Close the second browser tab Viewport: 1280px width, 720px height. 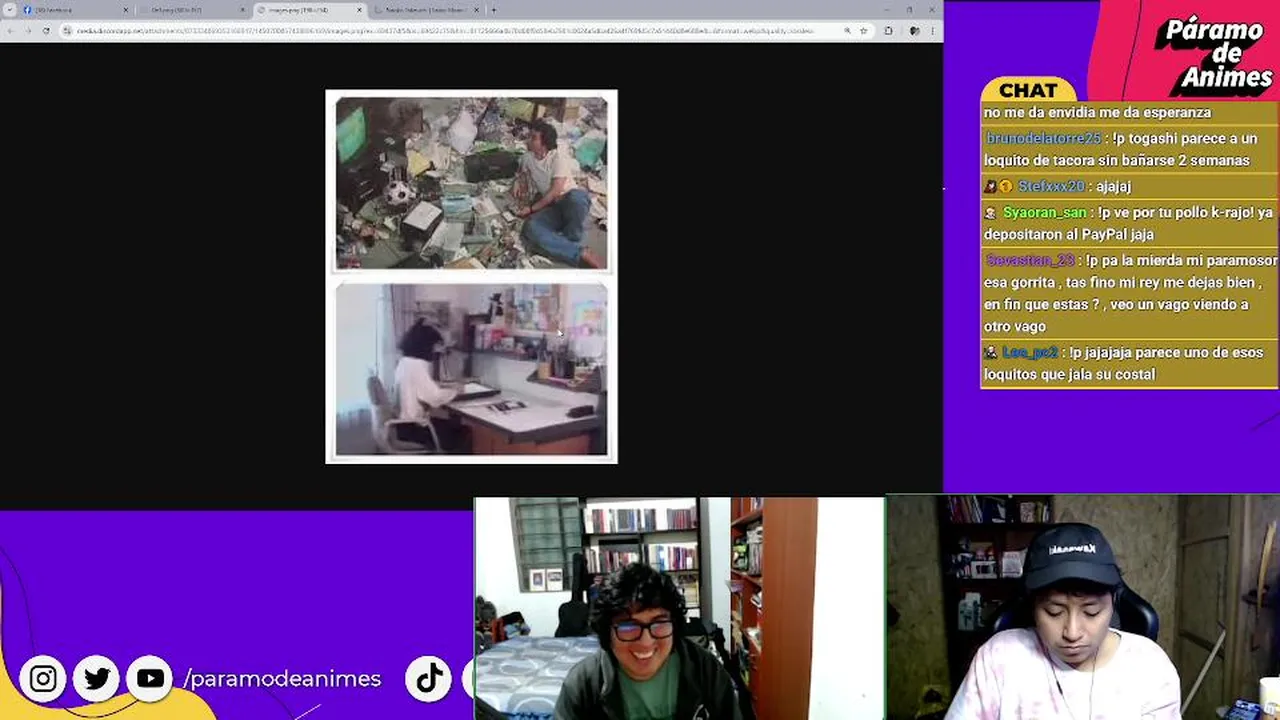(242, 10)
